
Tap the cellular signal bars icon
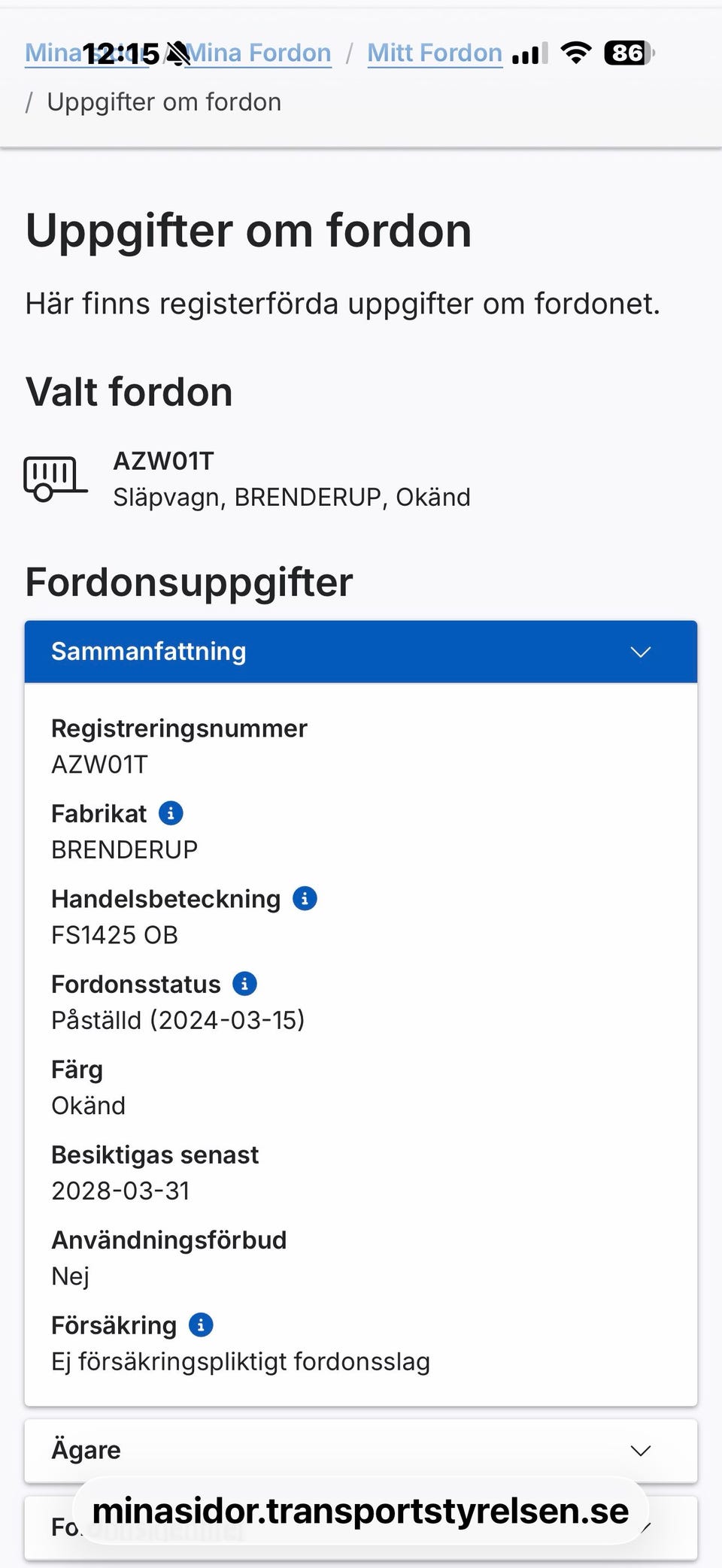529,54
